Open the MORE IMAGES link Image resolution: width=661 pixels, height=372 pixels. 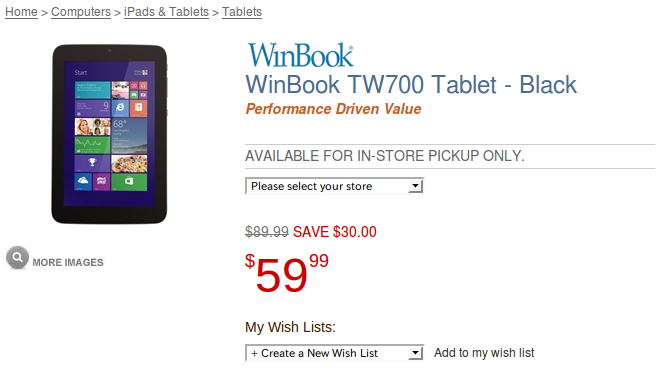(x=68, y=262)
